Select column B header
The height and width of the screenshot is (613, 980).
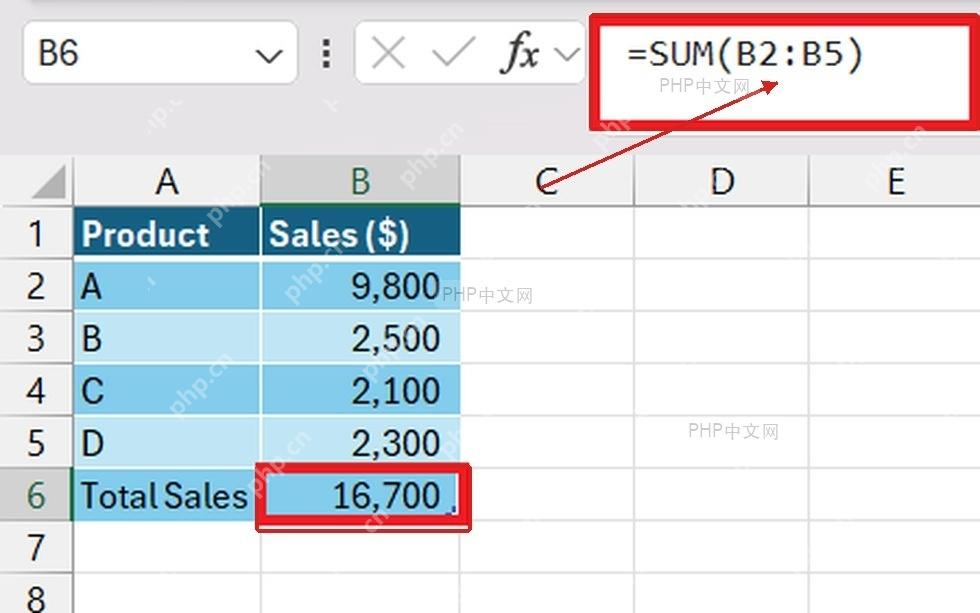tap(360, 181)
